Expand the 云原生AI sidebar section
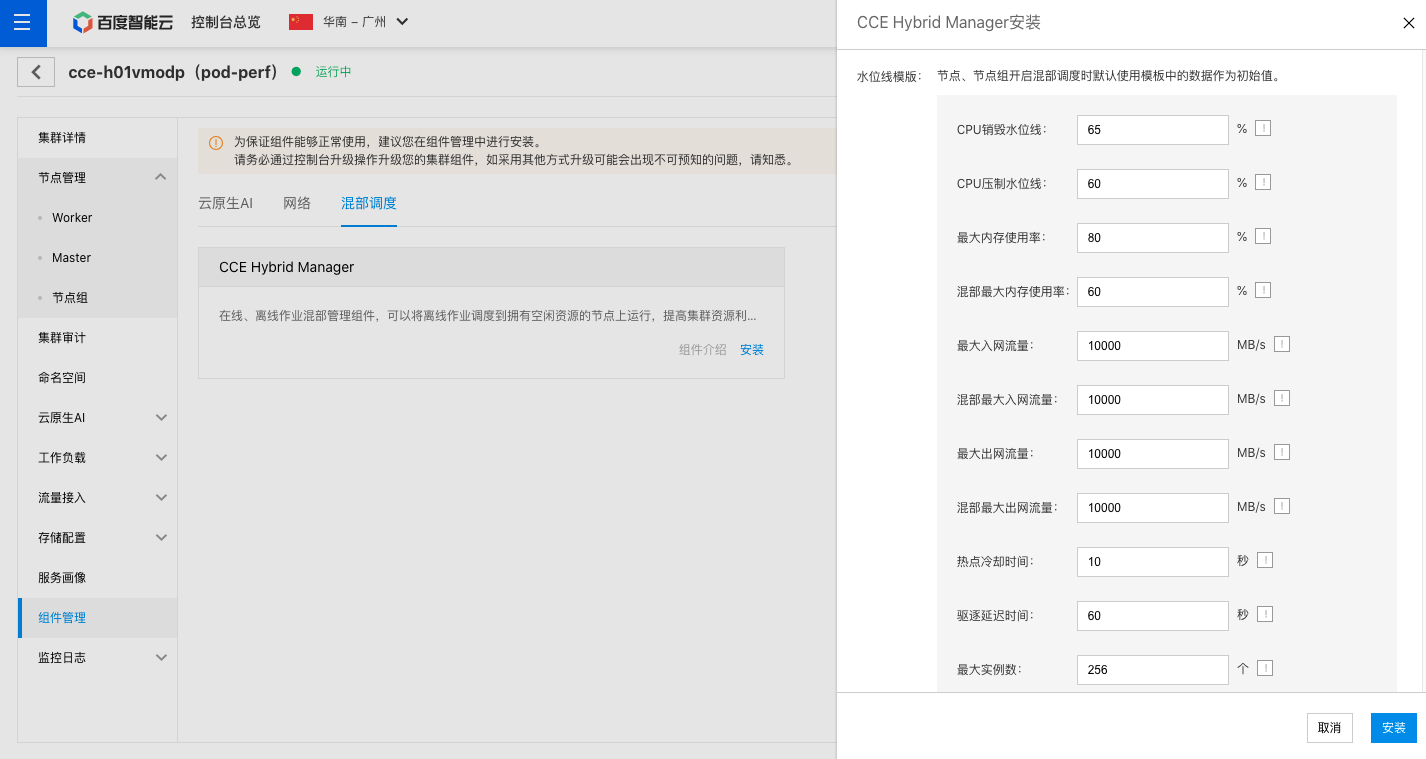This screenshot has width=1426, height=759. (x=161, y=417)
